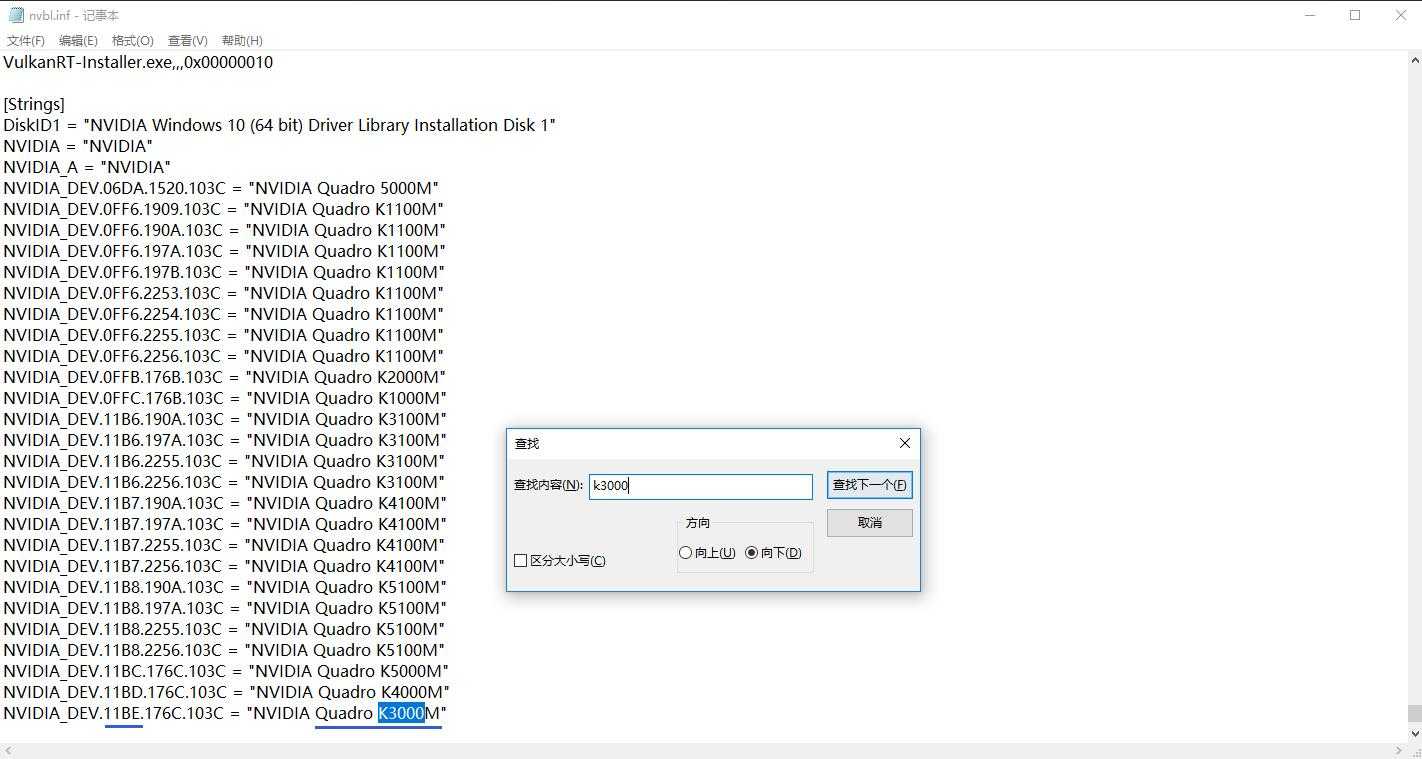This screenshot has height=759, width=1422.
Task: Click the vertical scrollbar thumb
Action: (1414, 713)
